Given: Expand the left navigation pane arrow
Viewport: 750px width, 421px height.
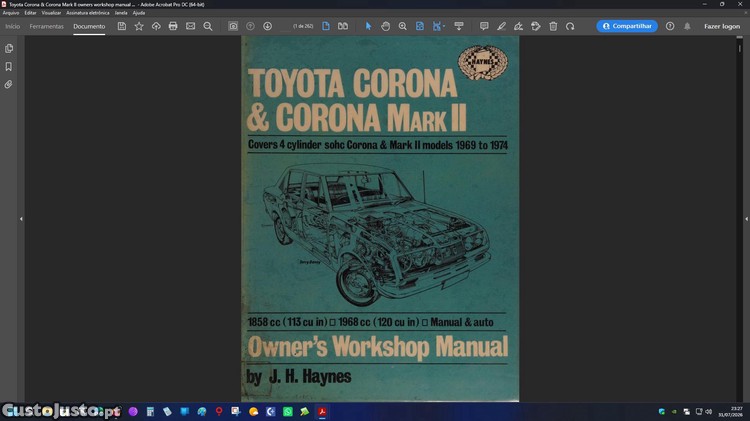Looking at the screenshot, I should coord(21,219).
